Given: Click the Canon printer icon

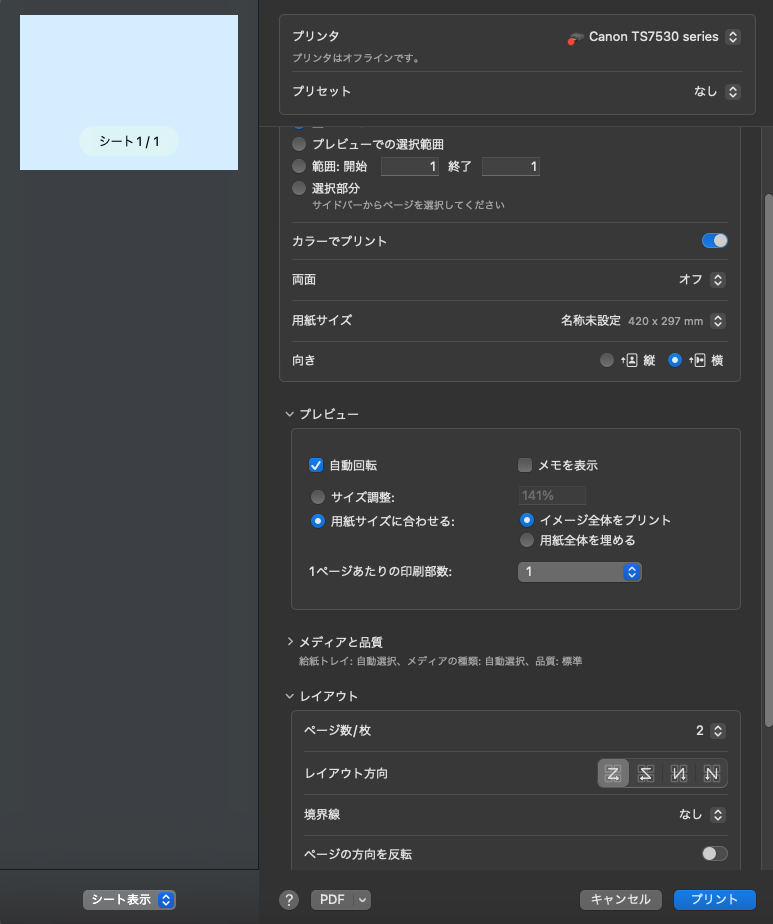Looking at the screenshot, I should pyautogui.click(x=575, y=38).
